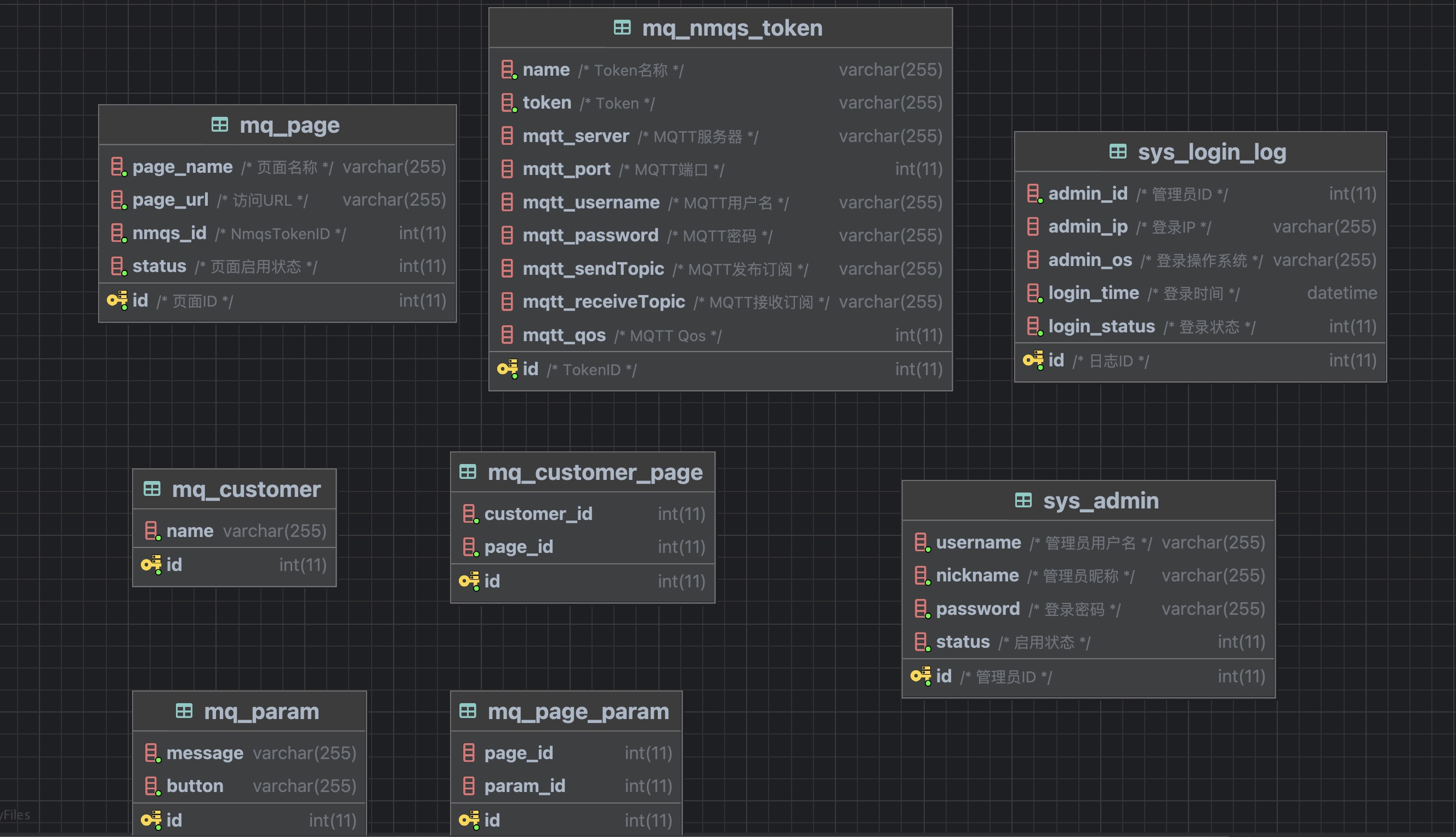Screen dimensions: 1456x837
Task: Click the table icon beside mq_customer
Action: (152, 489)
